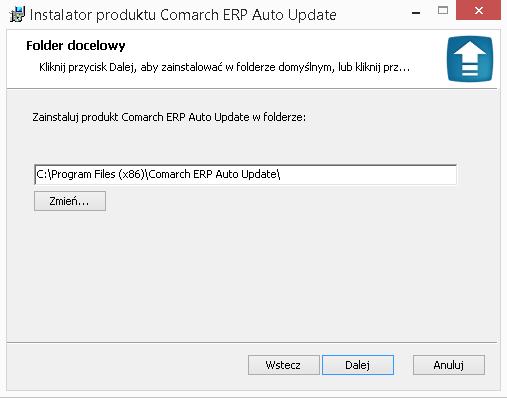The image size is (507, 398).
Task: Click the installer icon in the title bar
Action: [x=17, y=15]
